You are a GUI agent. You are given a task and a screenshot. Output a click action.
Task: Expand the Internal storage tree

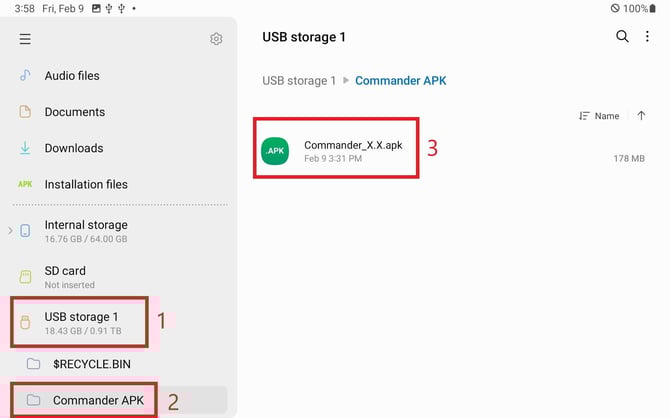click(x=10, y=231)
